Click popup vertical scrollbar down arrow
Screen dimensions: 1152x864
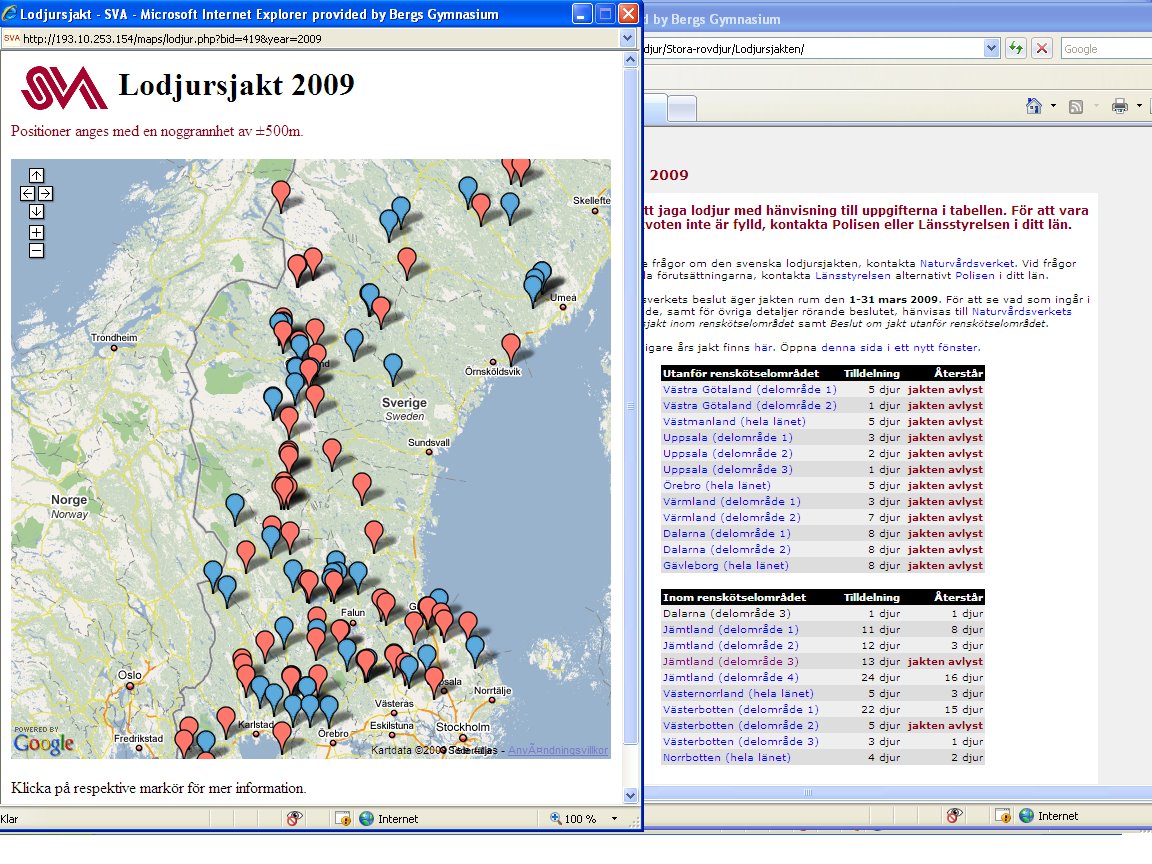point(630,795)
